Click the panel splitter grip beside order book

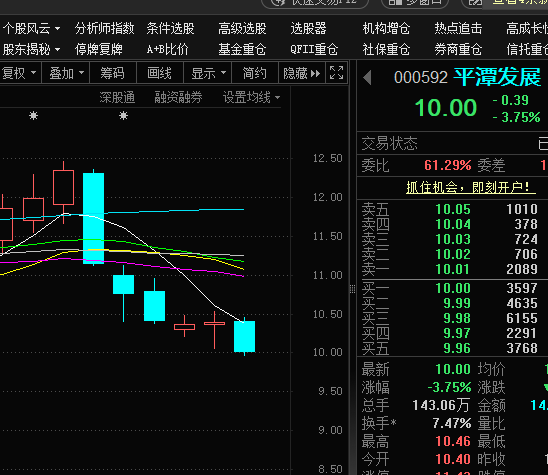pos(352,289)
